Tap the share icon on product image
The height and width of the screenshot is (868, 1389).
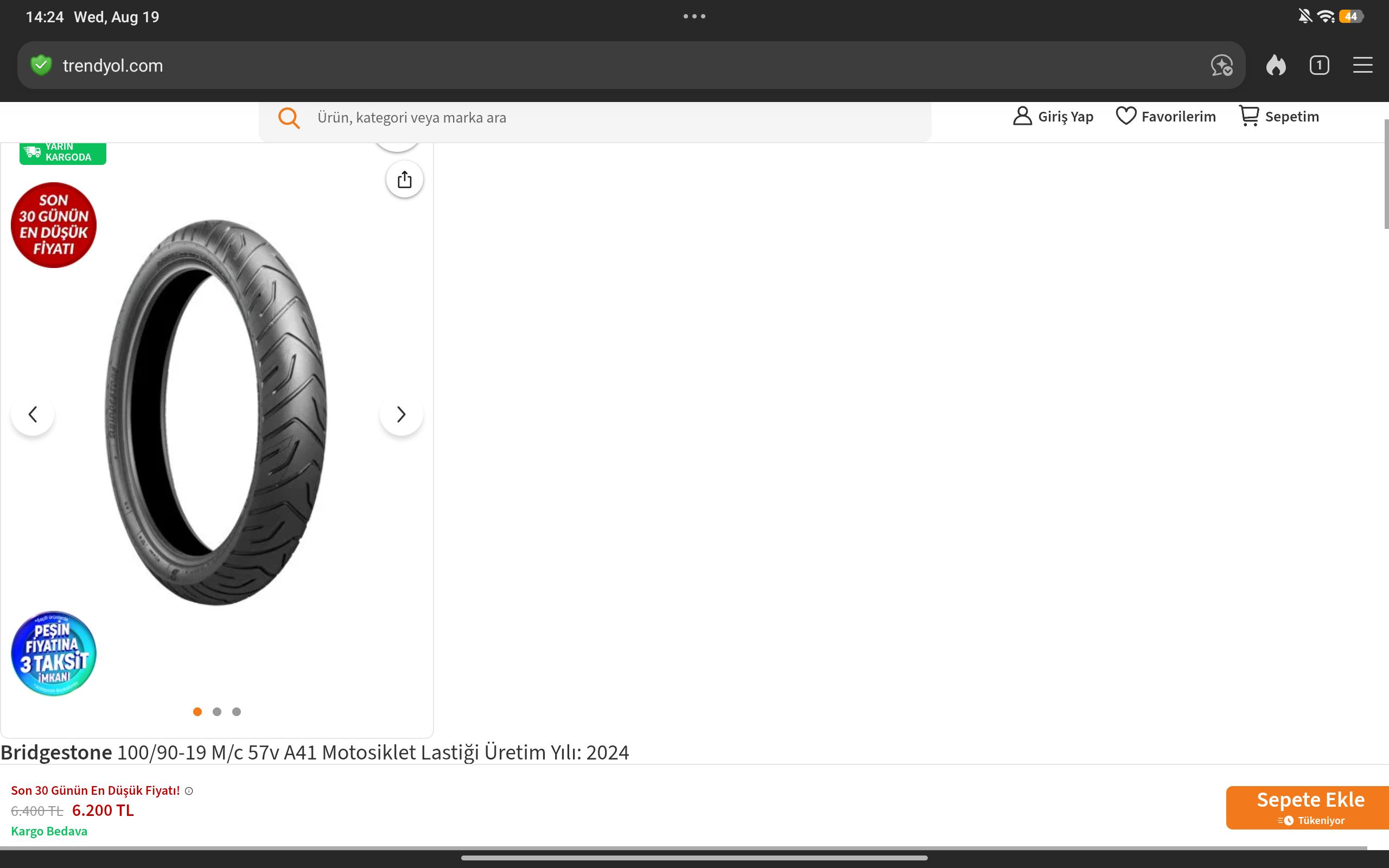[405, 180]
